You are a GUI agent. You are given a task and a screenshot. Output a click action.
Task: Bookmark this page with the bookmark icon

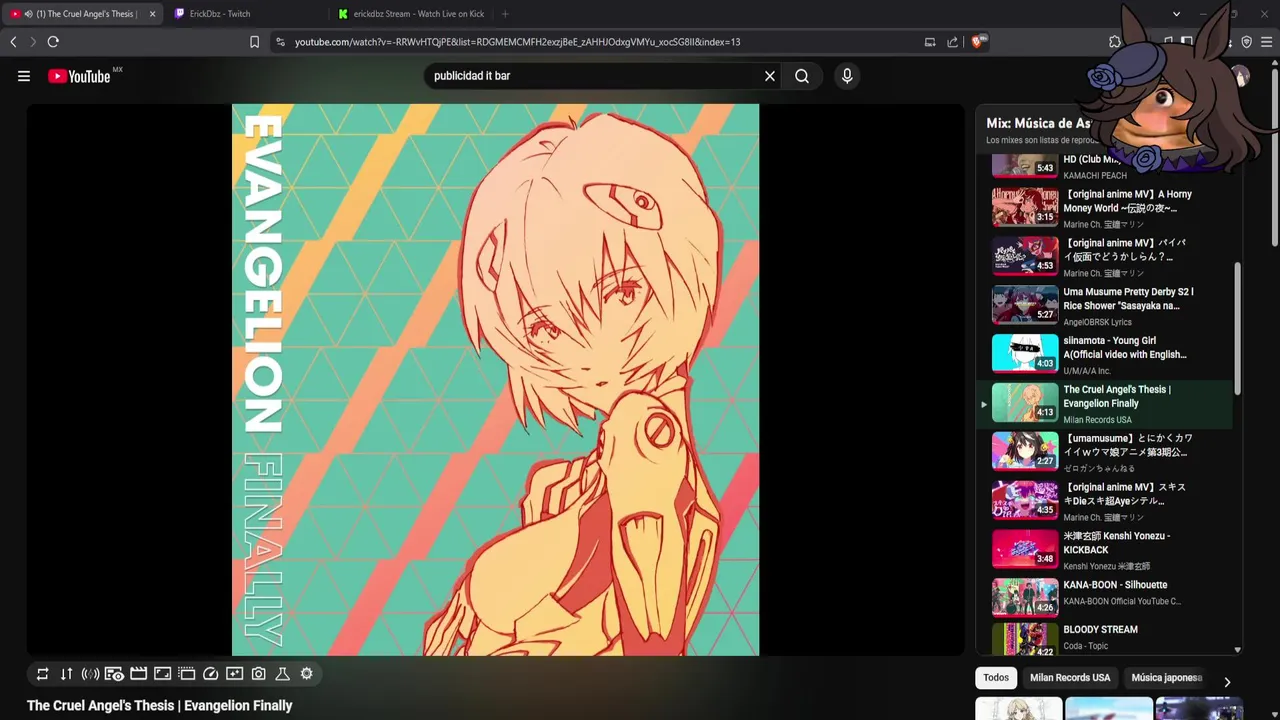(x=254, y=42)
